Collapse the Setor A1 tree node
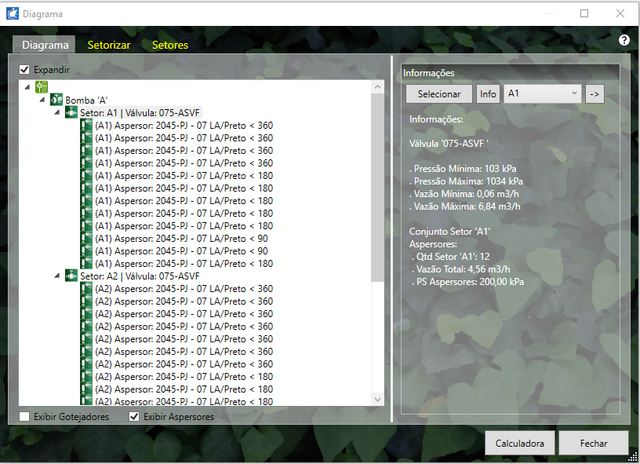Image resolution: width=640 pixels, height=464 pixels. (x=57, y=113)
